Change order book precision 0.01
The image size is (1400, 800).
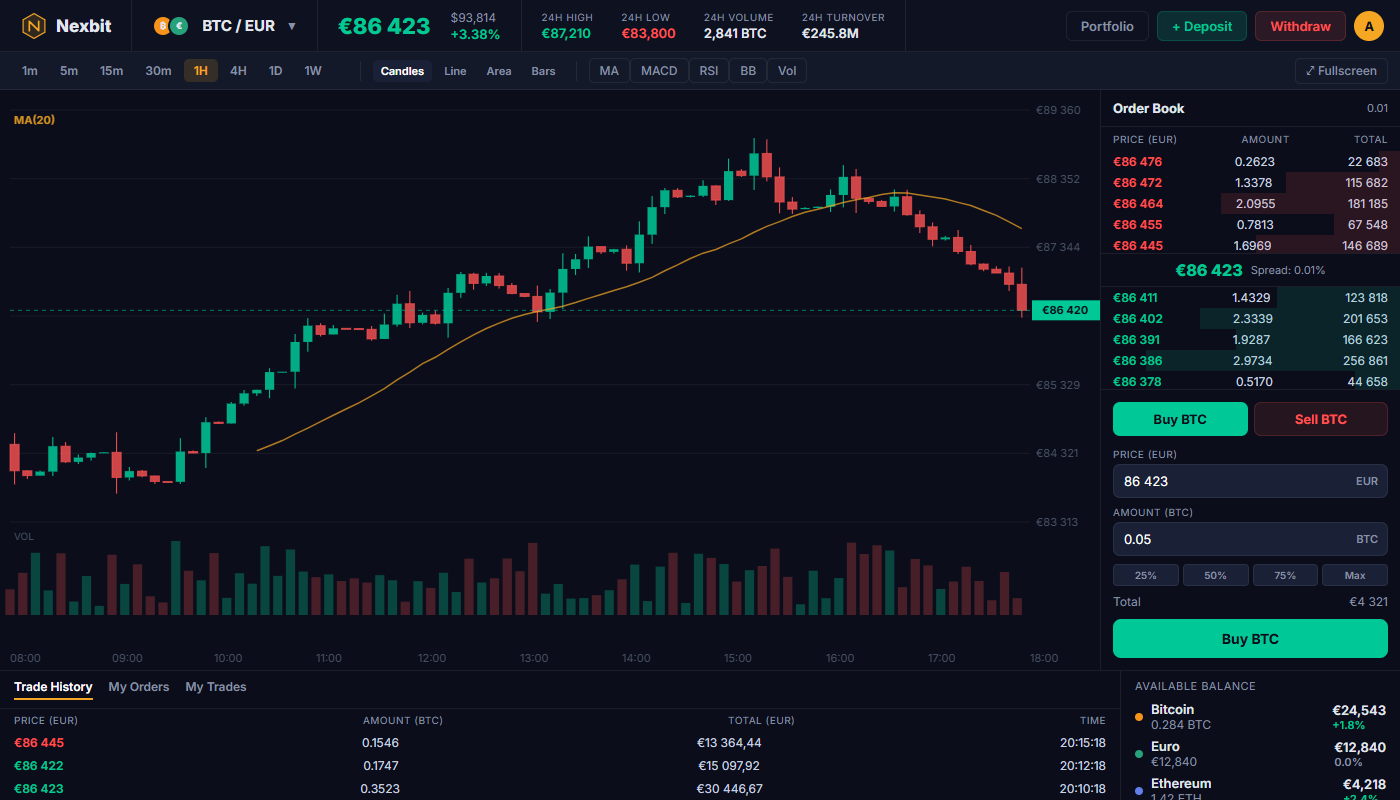tap(1377, 108)
